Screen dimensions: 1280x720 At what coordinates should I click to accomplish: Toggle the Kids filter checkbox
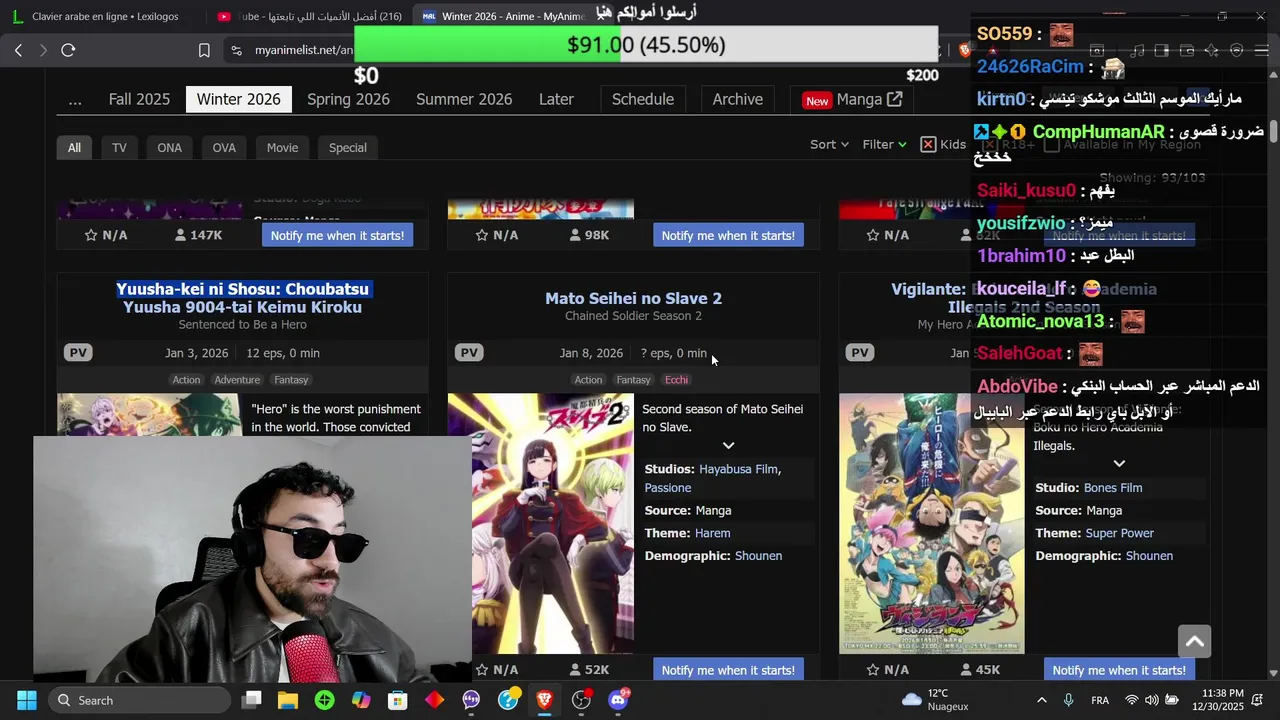click(x=928, y=144)
